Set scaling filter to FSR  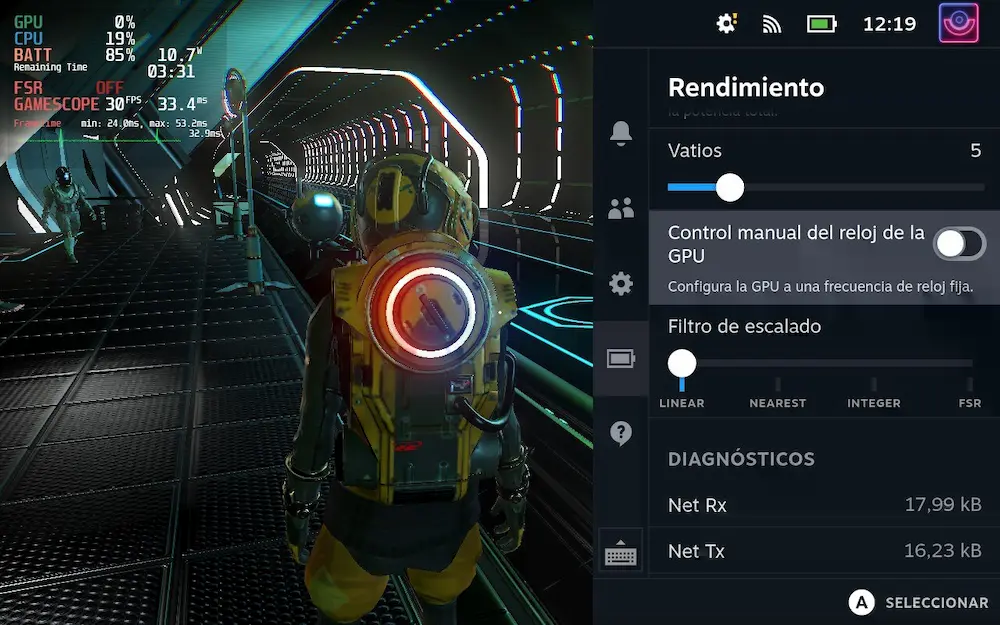pos(969,403)
